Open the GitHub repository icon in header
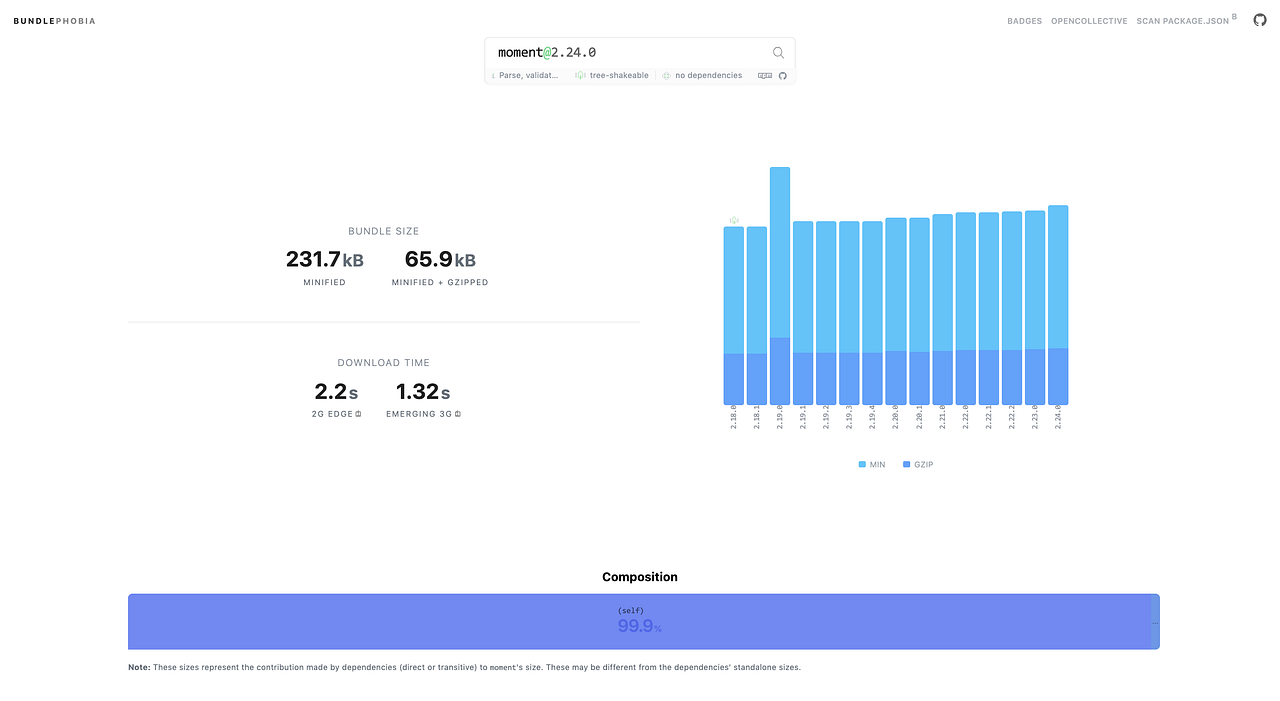This screenshot has height=701, width=1280. (x=1260, y=19)
